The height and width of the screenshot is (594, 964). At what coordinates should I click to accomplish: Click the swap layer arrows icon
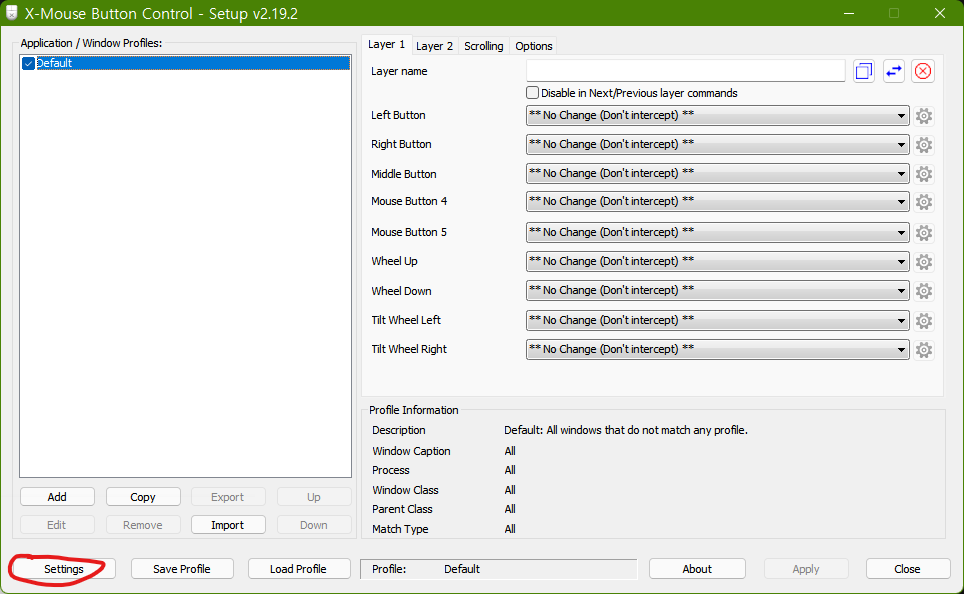point(893,71)
